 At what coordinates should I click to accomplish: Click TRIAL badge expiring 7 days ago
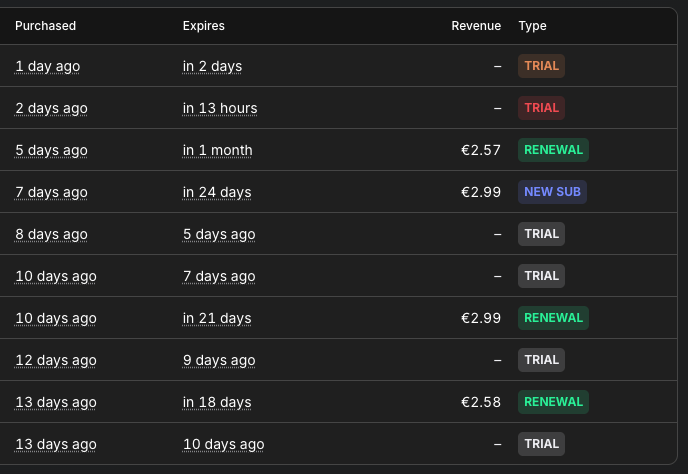coord(541,276)
